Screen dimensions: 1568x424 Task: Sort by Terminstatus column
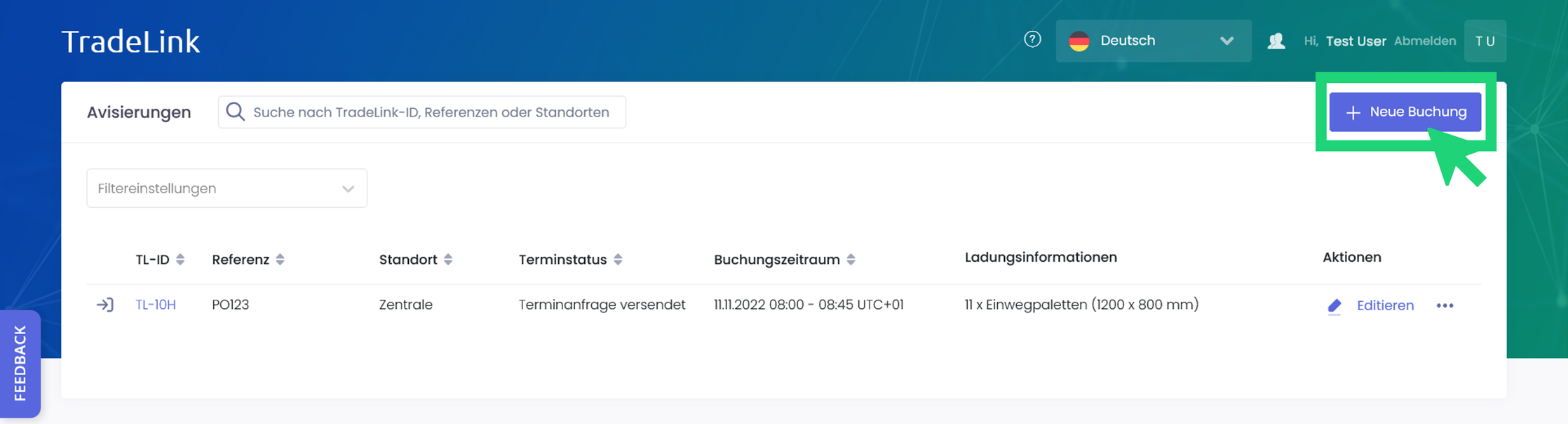tap(618, 260)
